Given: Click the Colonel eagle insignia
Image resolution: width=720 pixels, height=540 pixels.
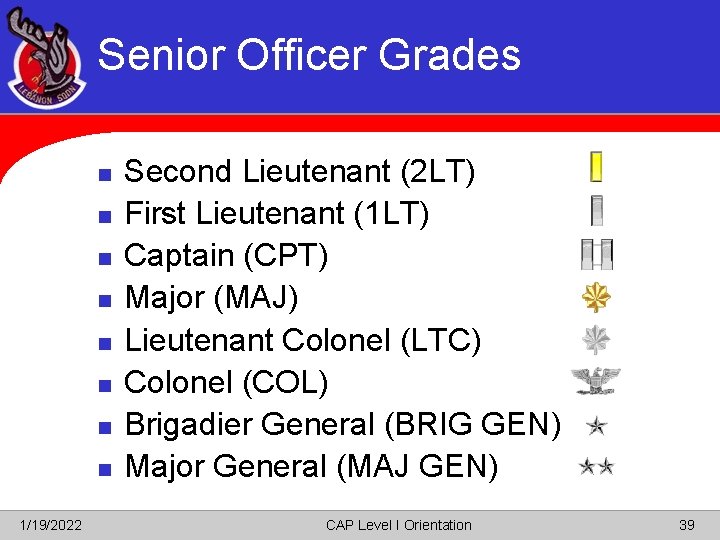Looking at the screenshot, I should pos(596,381).
